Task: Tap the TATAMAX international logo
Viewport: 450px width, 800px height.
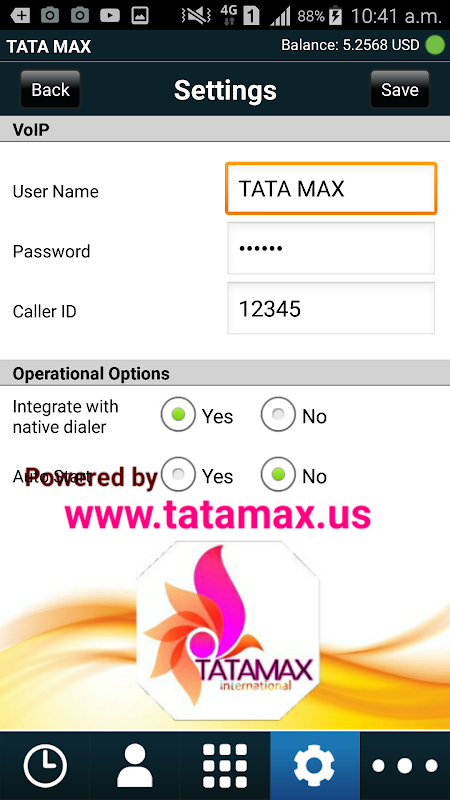Action: coord(228,631)
